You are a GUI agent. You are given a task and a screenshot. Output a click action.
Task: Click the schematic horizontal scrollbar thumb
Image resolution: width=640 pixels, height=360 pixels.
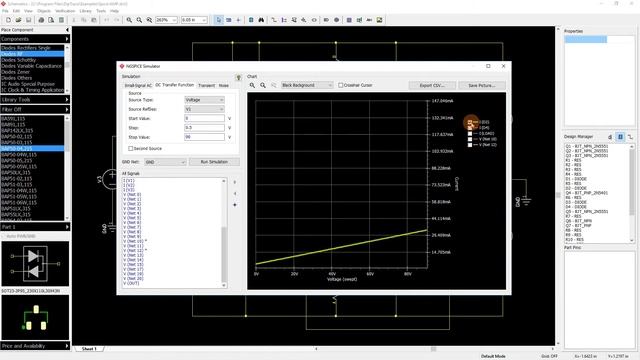433,349
